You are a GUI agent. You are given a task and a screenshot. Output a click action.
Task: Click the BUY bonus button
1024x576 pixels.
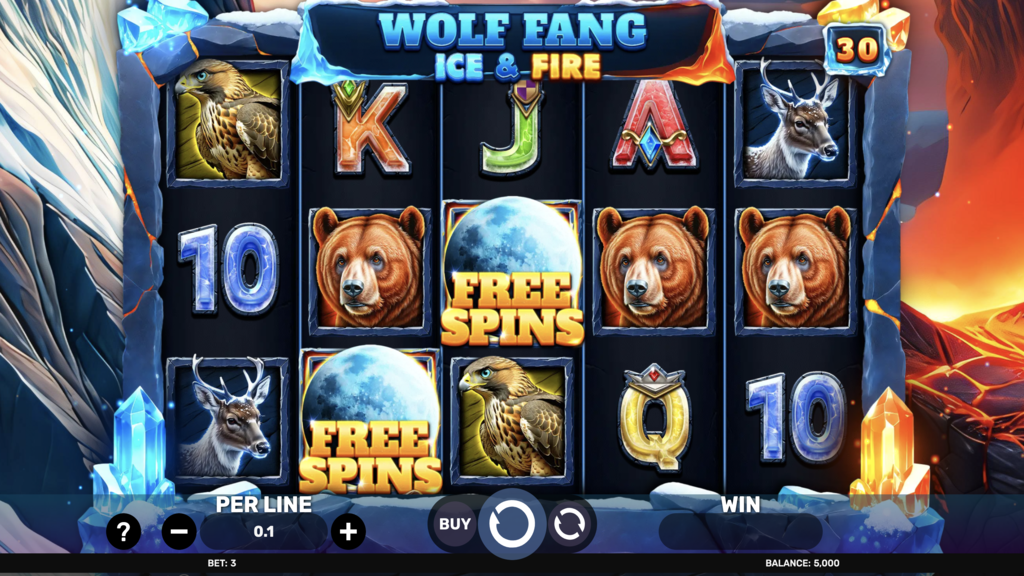point(454,524)
